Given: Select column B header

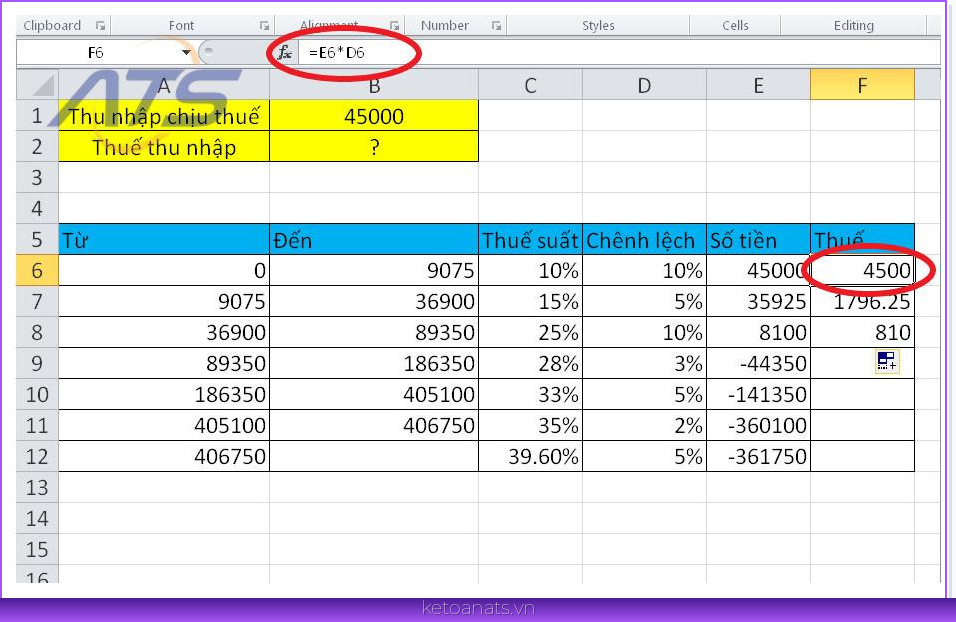Looking at the screenshot, I should pos(374,85).
